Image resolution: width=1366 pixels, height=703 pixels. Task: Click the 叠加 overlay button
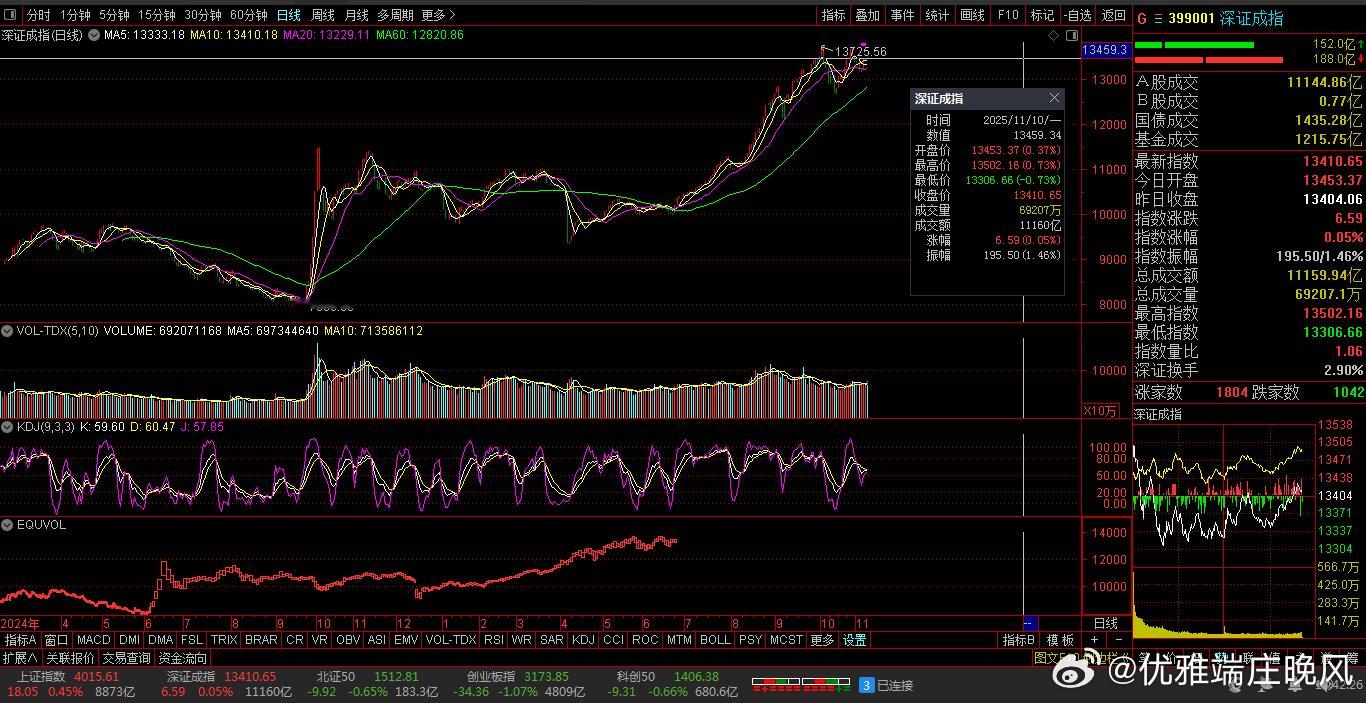(x=868, y=15)
